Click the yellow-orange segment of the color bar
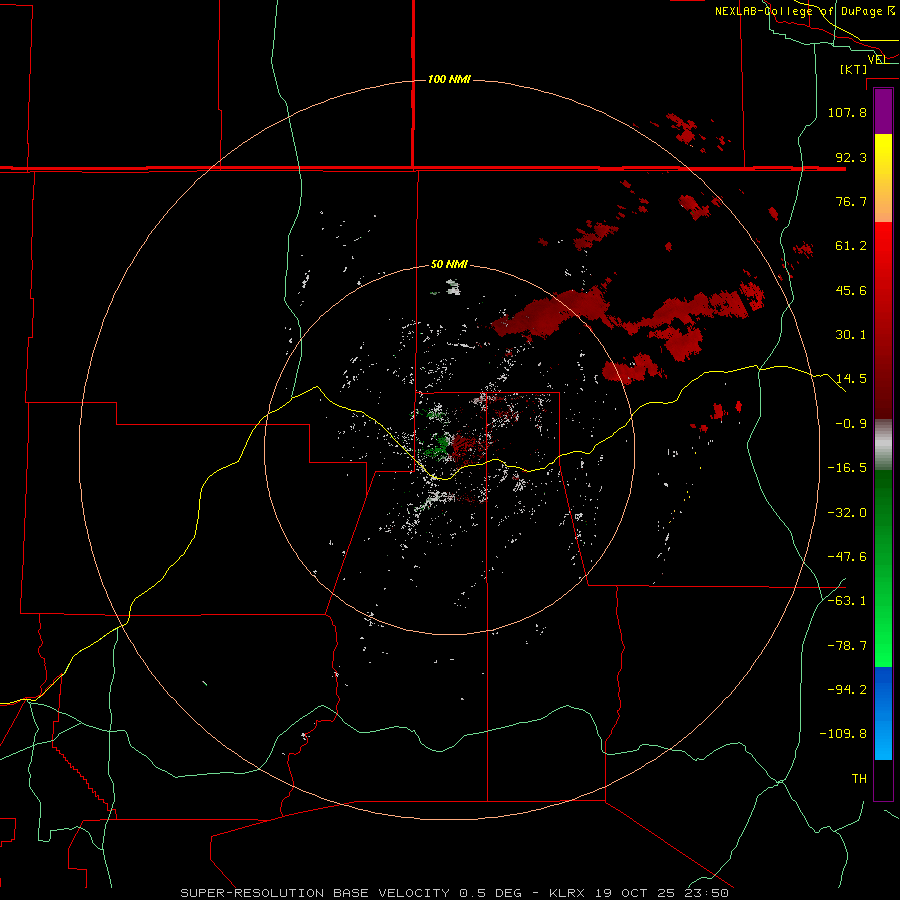Image resolution: width=900 pixels, height=900 pixels. coord(883,178)
